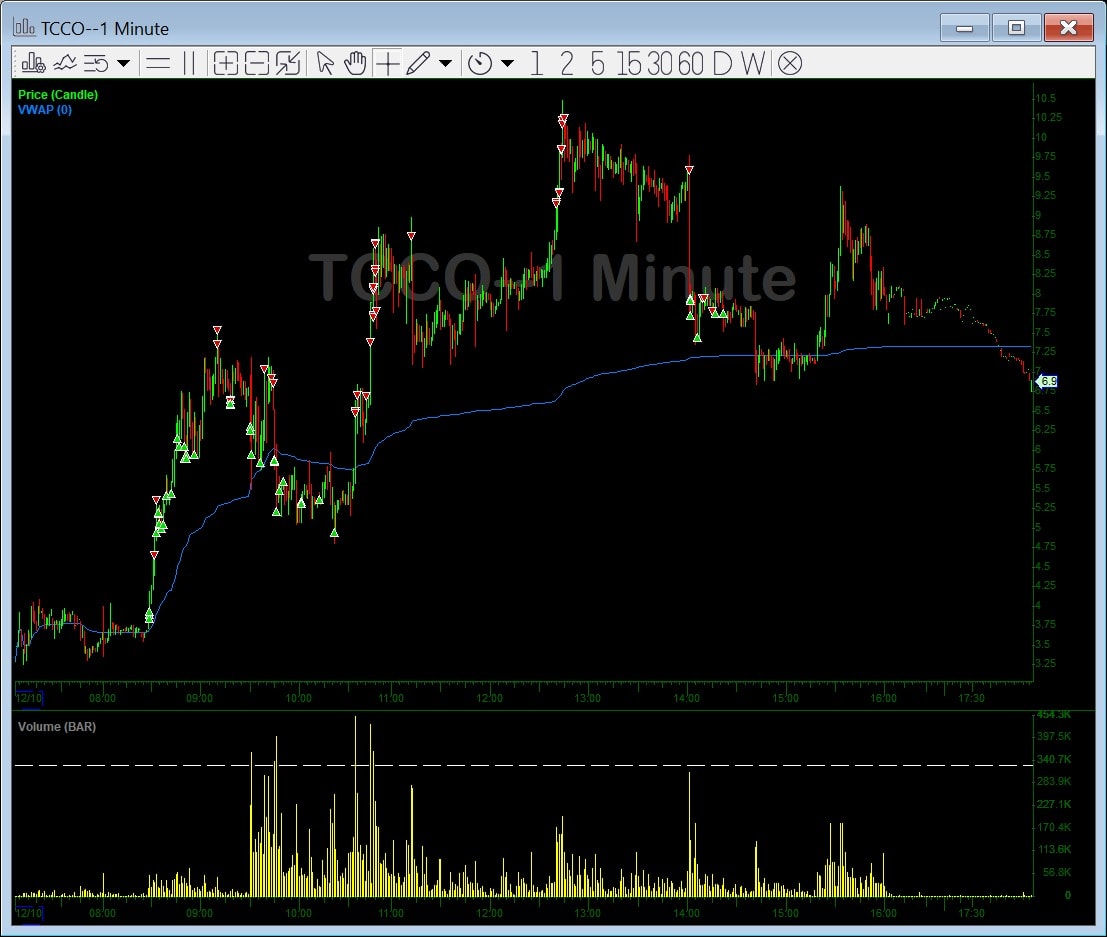Activate the hand pan tool

click(x=354, y=63)
